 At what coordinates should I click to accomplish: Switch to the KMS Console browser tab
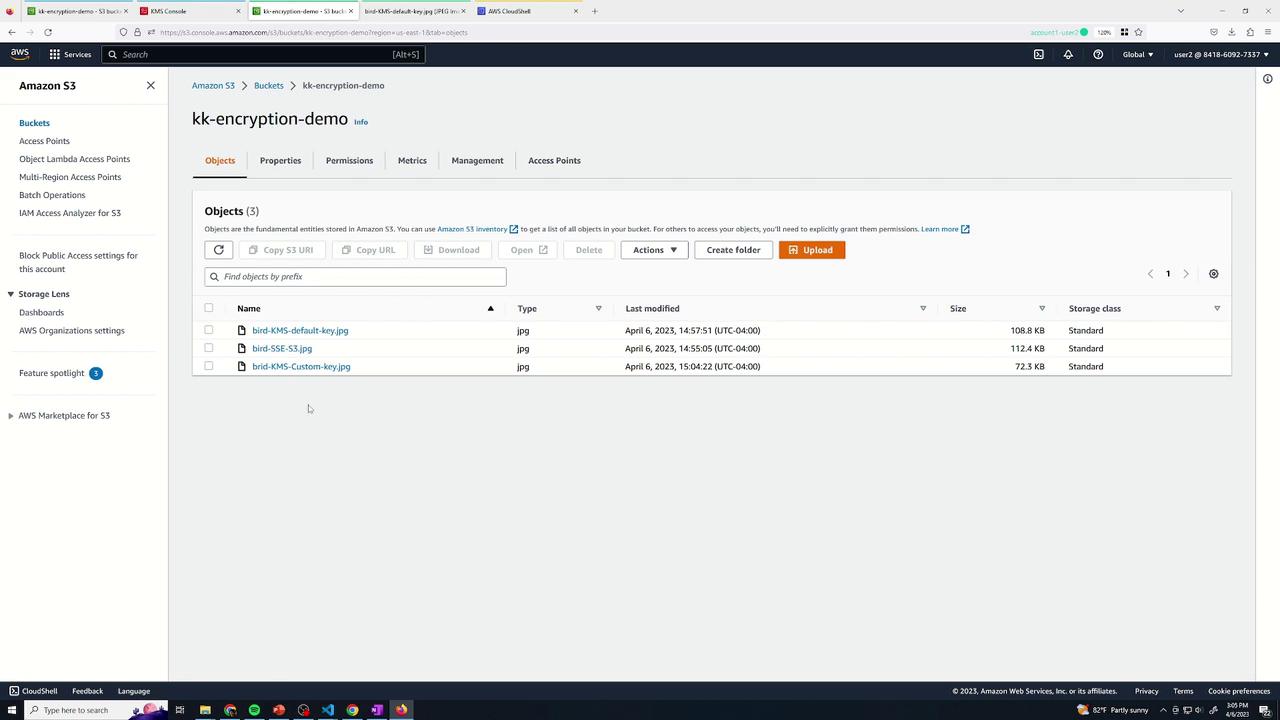point(188,11)
